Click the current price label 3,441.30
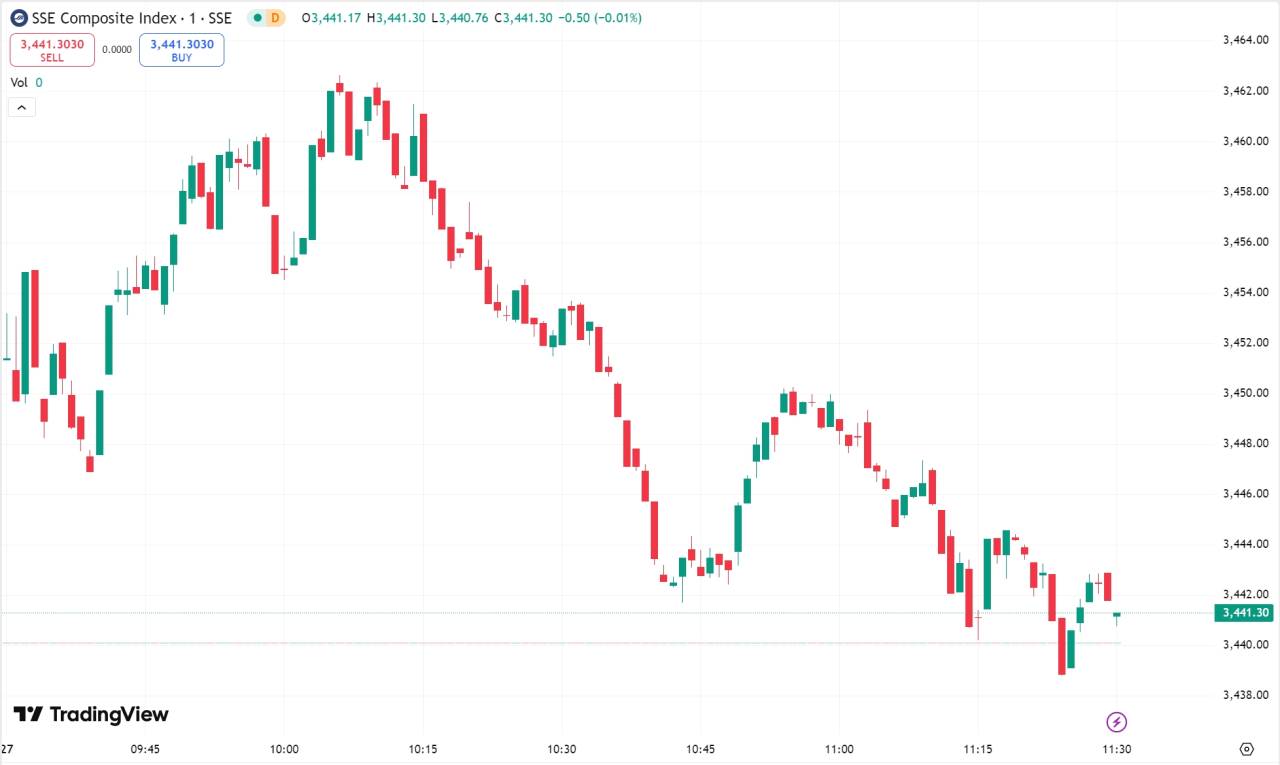 tap(1244, 613)
